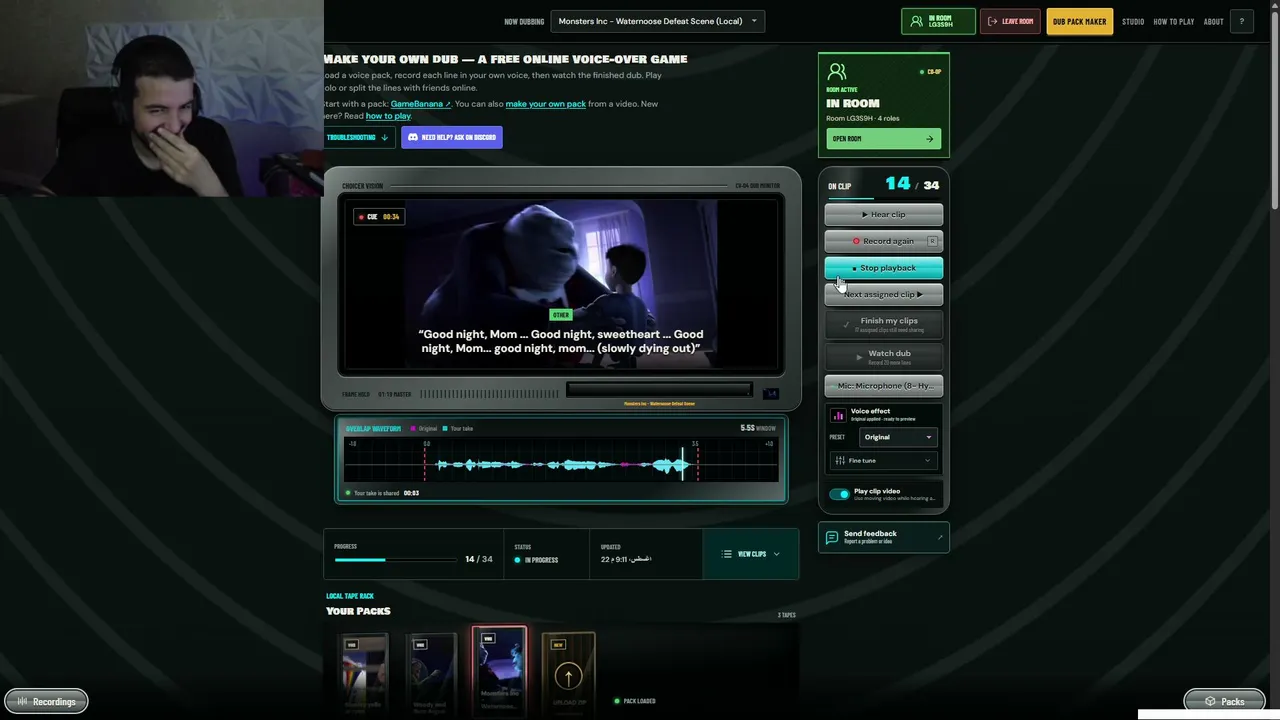Open the Dub Pack Maker
The height and width of the screenshot is (720, 1280).
pyautogui.click(x=1080, y=21)
